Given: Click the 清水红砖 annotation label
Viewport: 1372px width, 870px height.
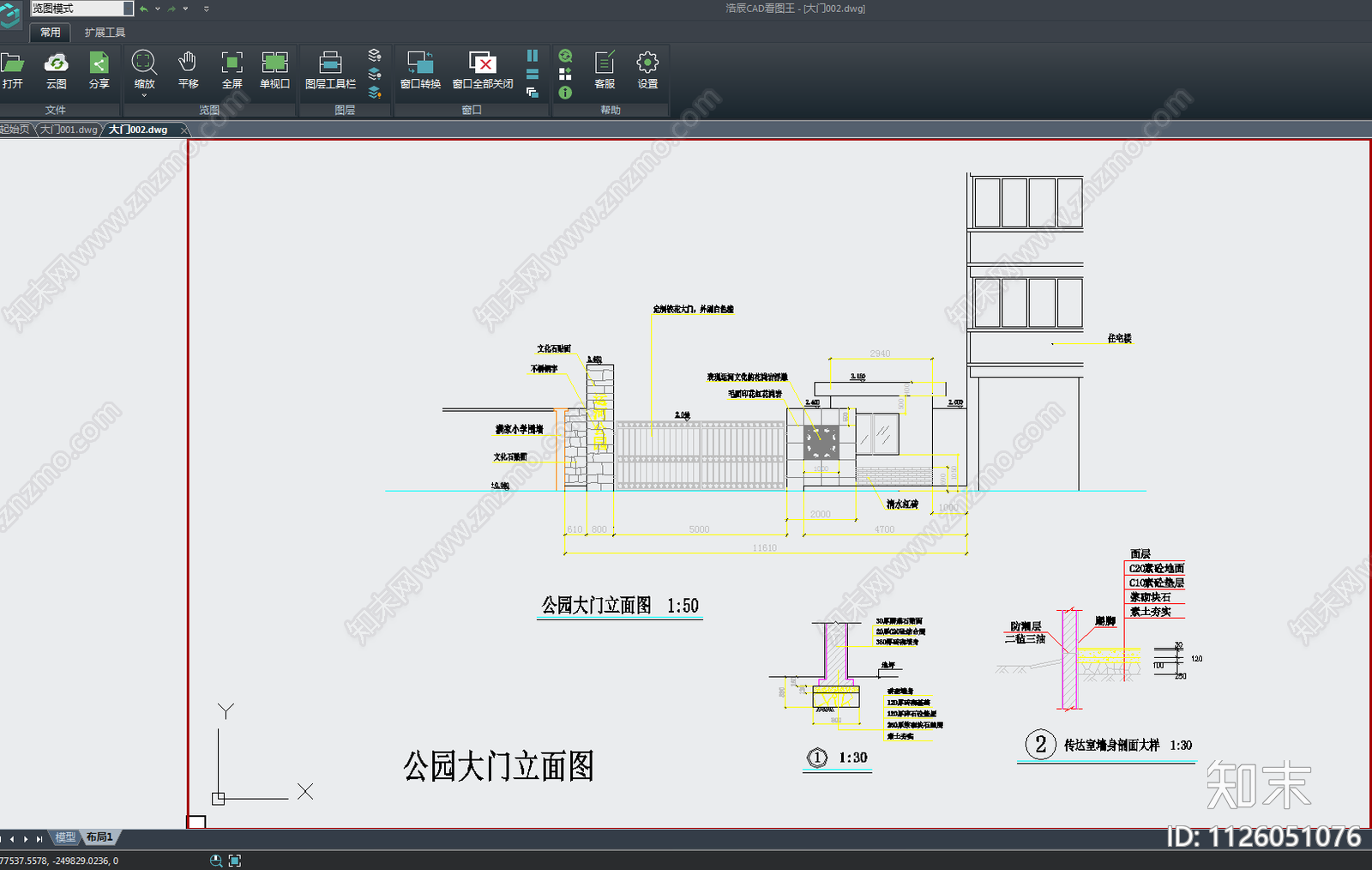Looking at the screenshot, I should [902, 504].
